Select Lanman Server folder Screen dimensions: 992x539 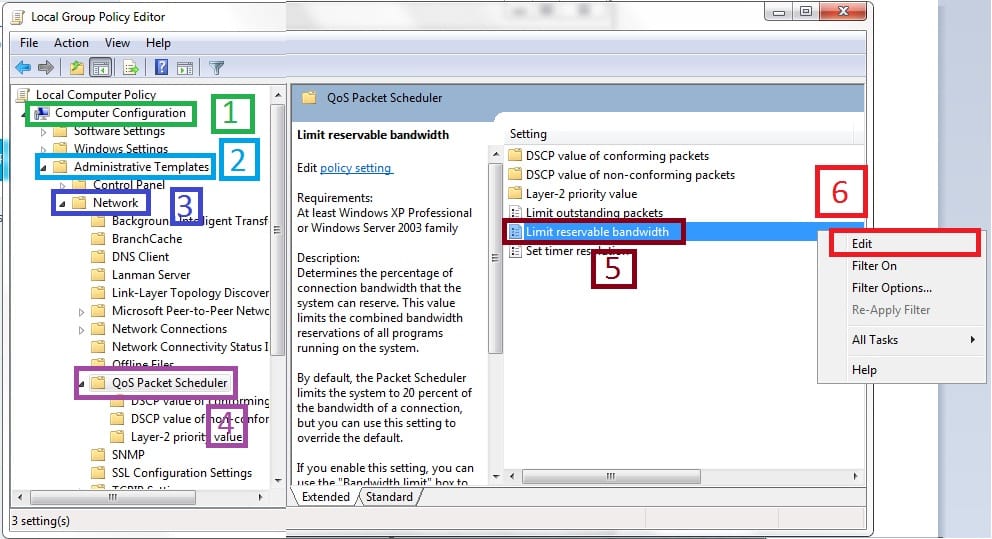click(x=151, y=275)
